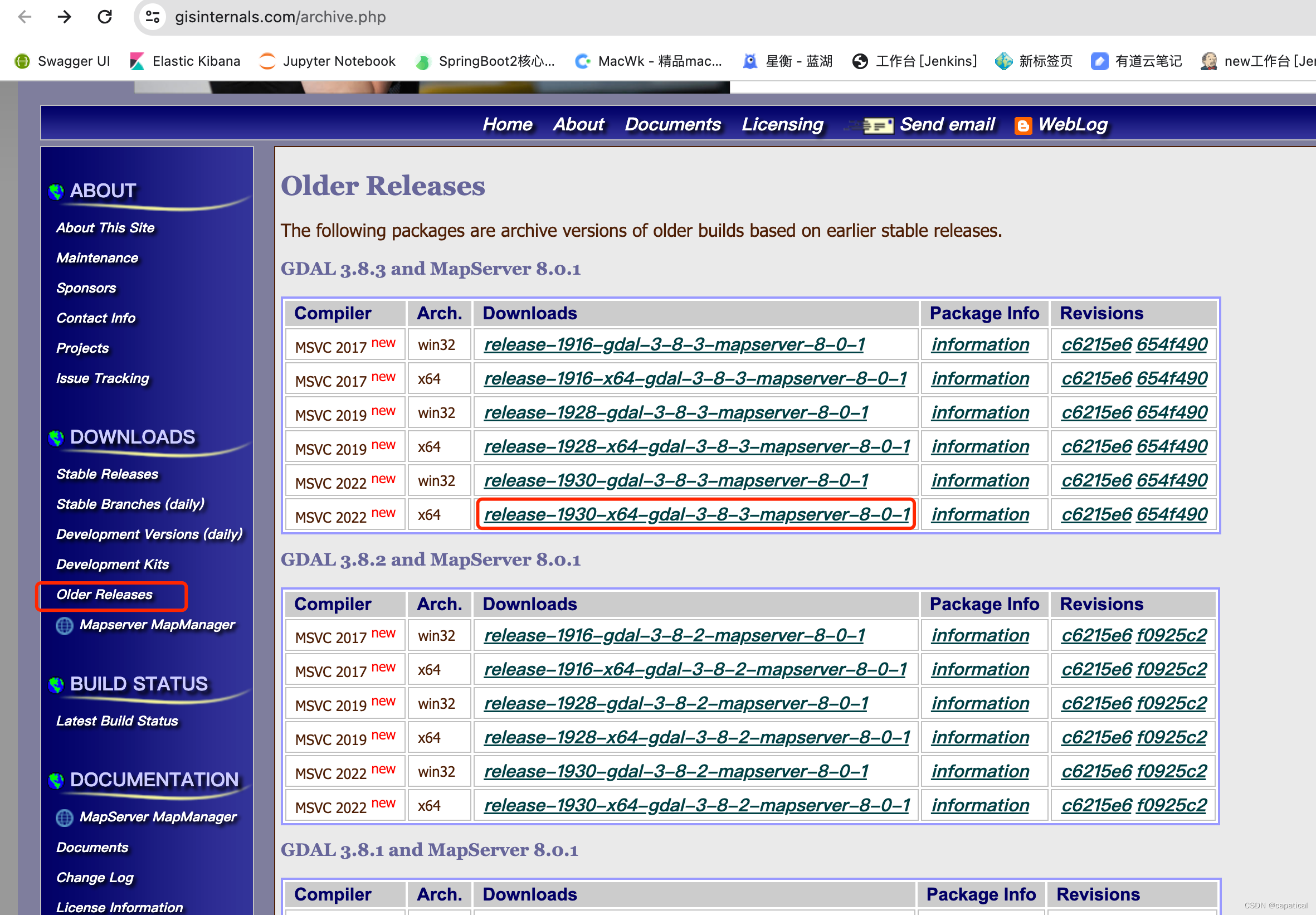Click the browser back arrow

pos(25,17)
